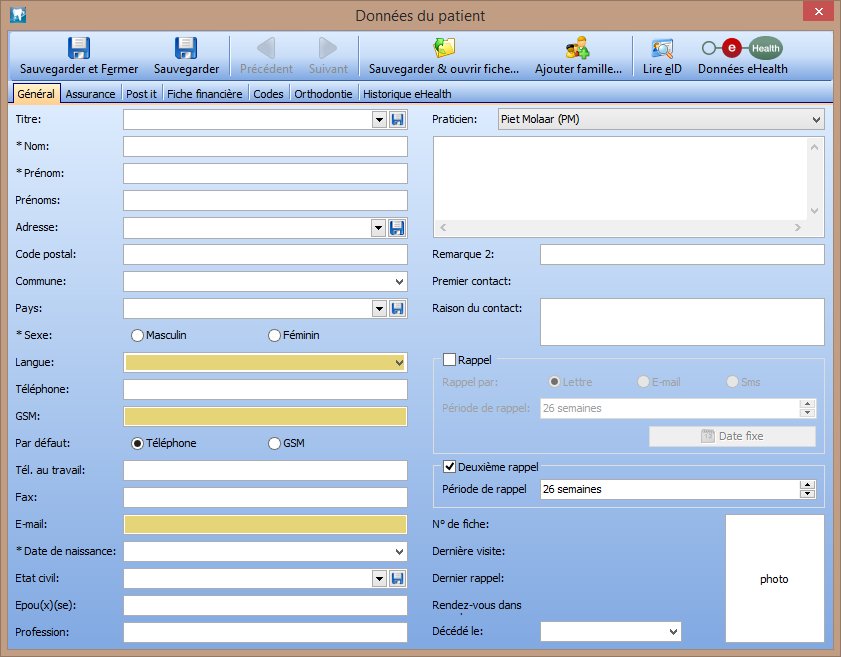Select the Masculin radio button

click(x=138, y=335)
